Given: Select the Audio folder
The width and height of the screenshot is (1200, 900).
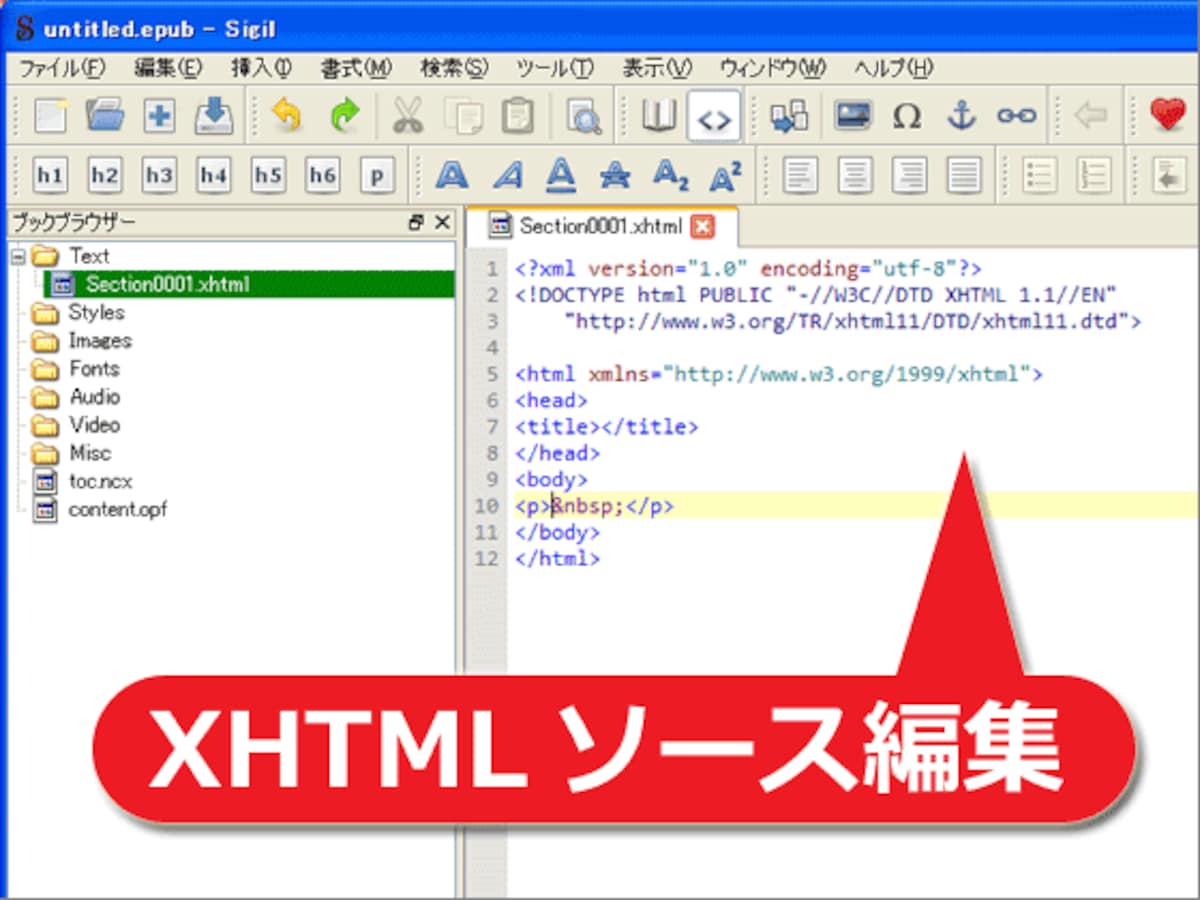Looking at the screenshot, I should click(x=94, y=396).
